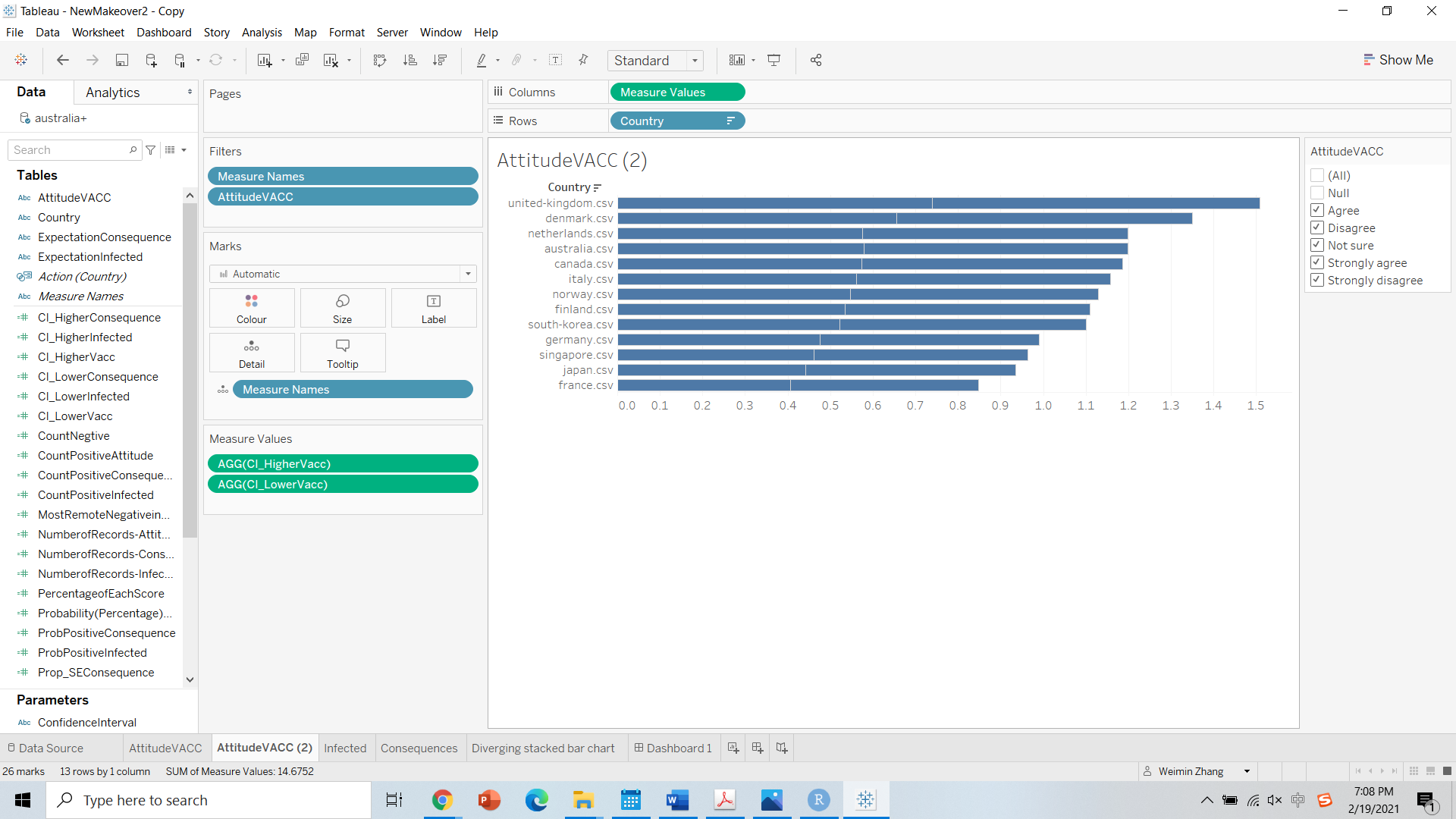Click the Label mark card
Viewport: 1456px width, 819px height.
[x=433, y=308]
